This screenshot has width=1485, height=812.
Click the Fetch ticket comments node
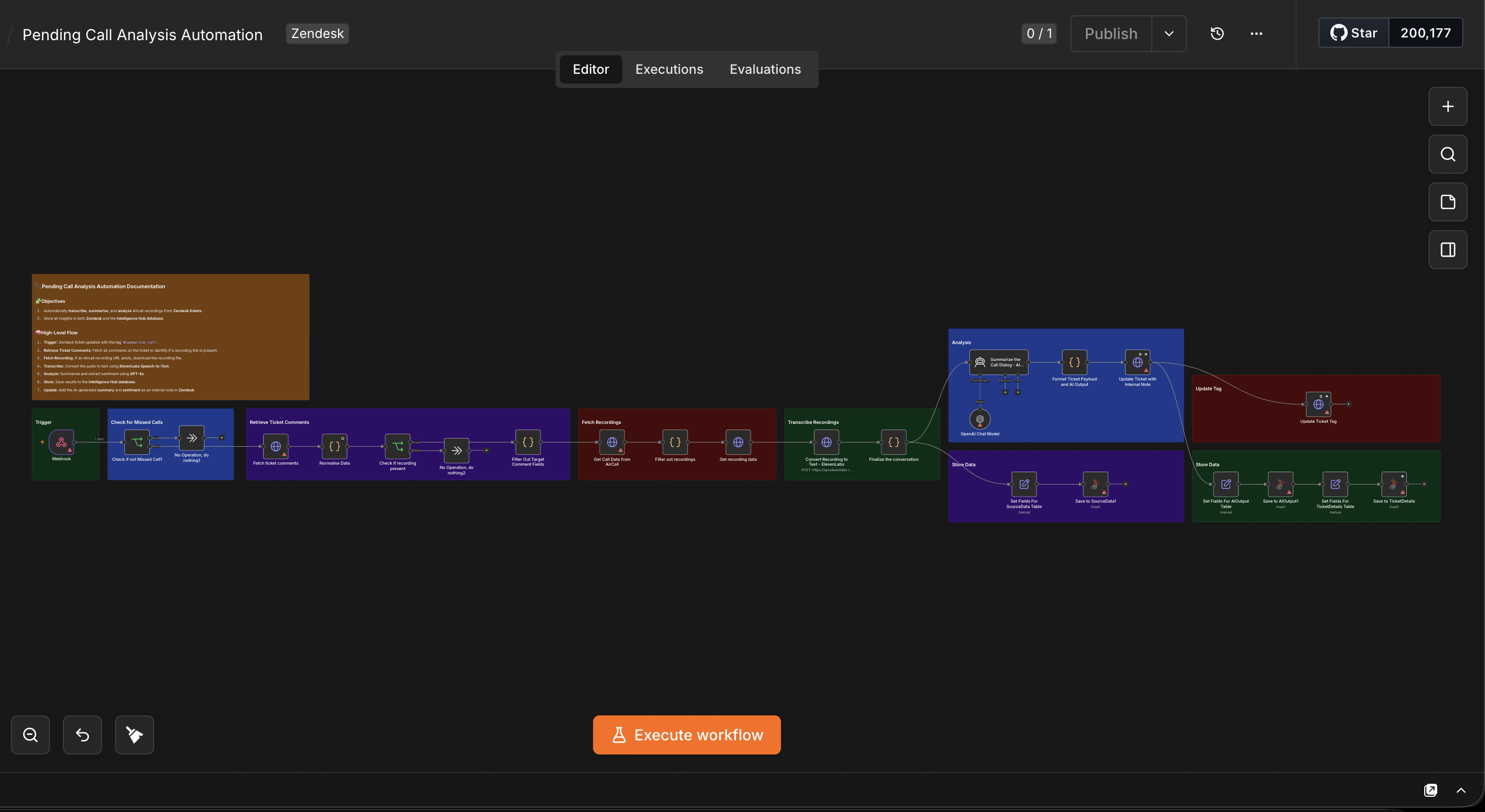coord(276,446)
